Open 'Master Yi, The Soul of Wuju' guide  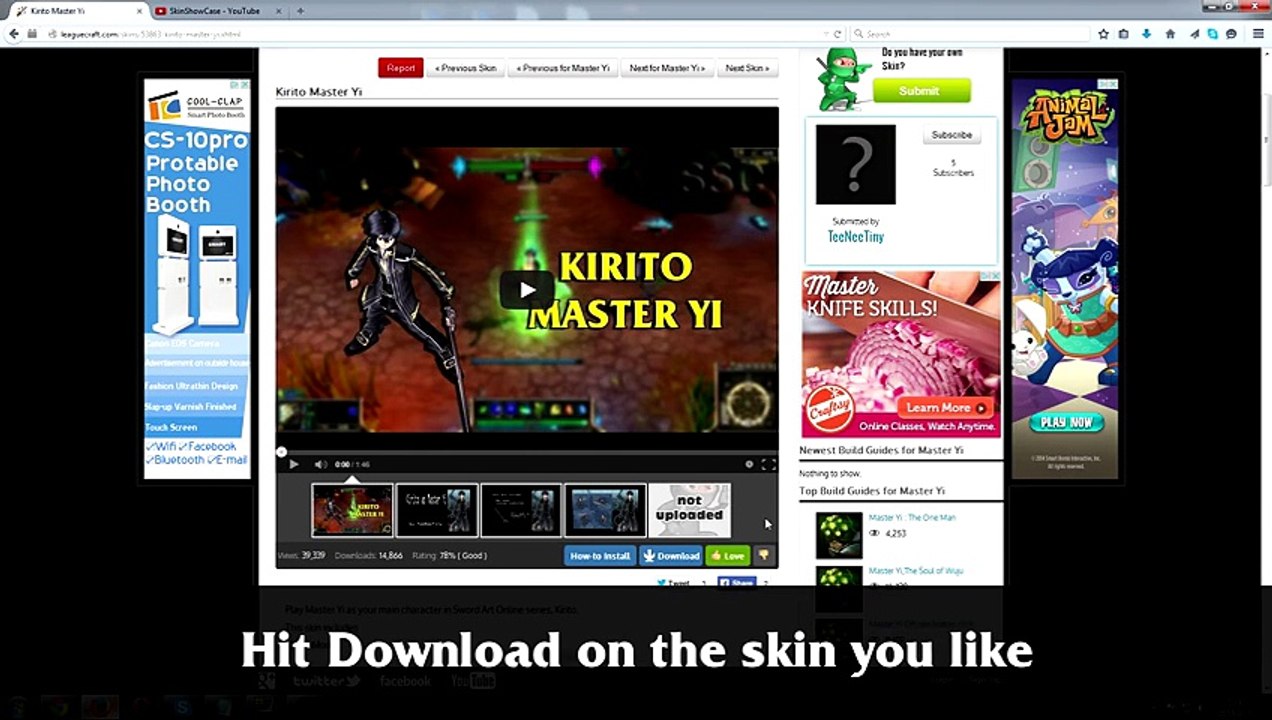[916, 571]
